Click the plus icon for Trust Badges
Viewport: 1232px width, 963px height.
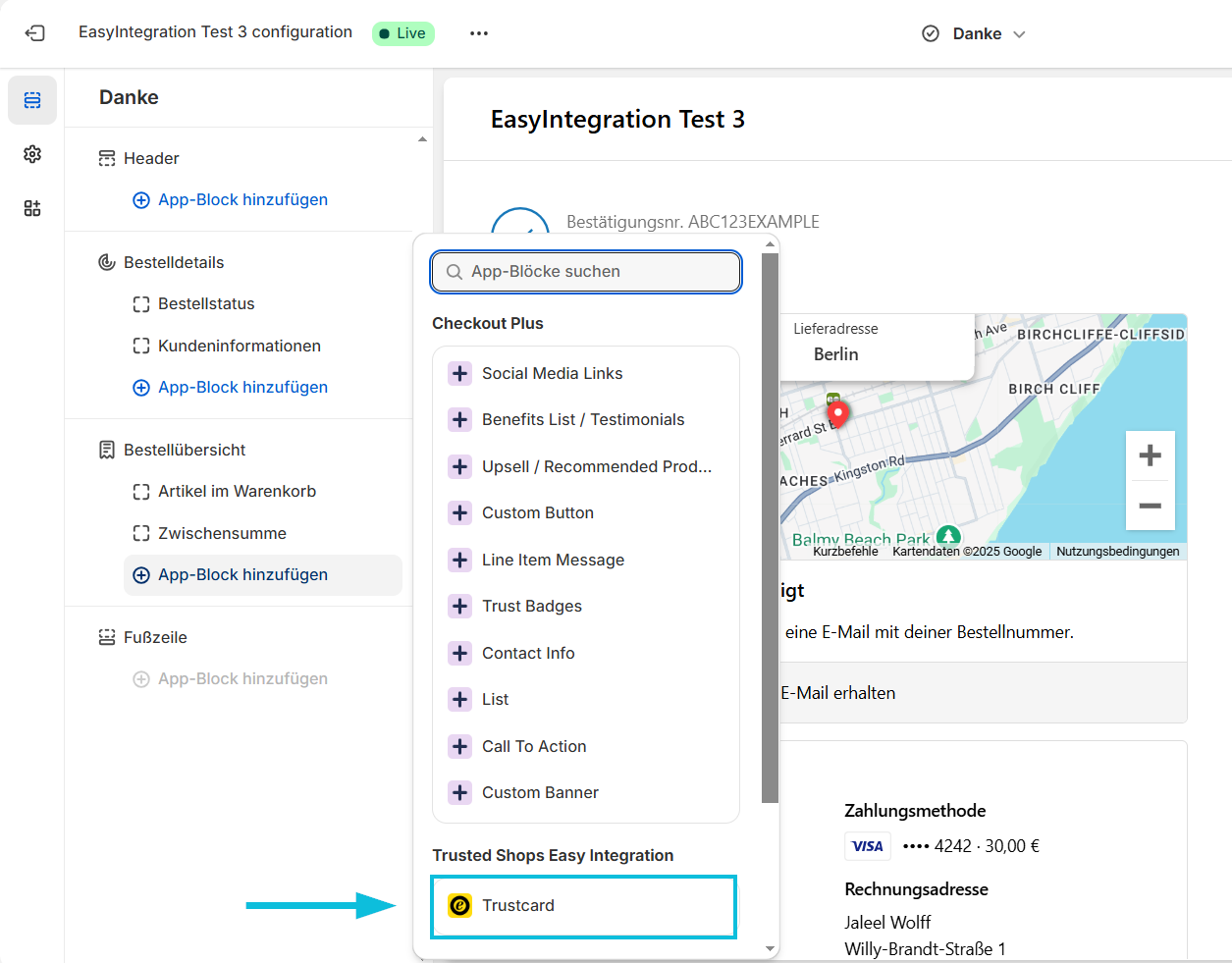pos(459,606)
